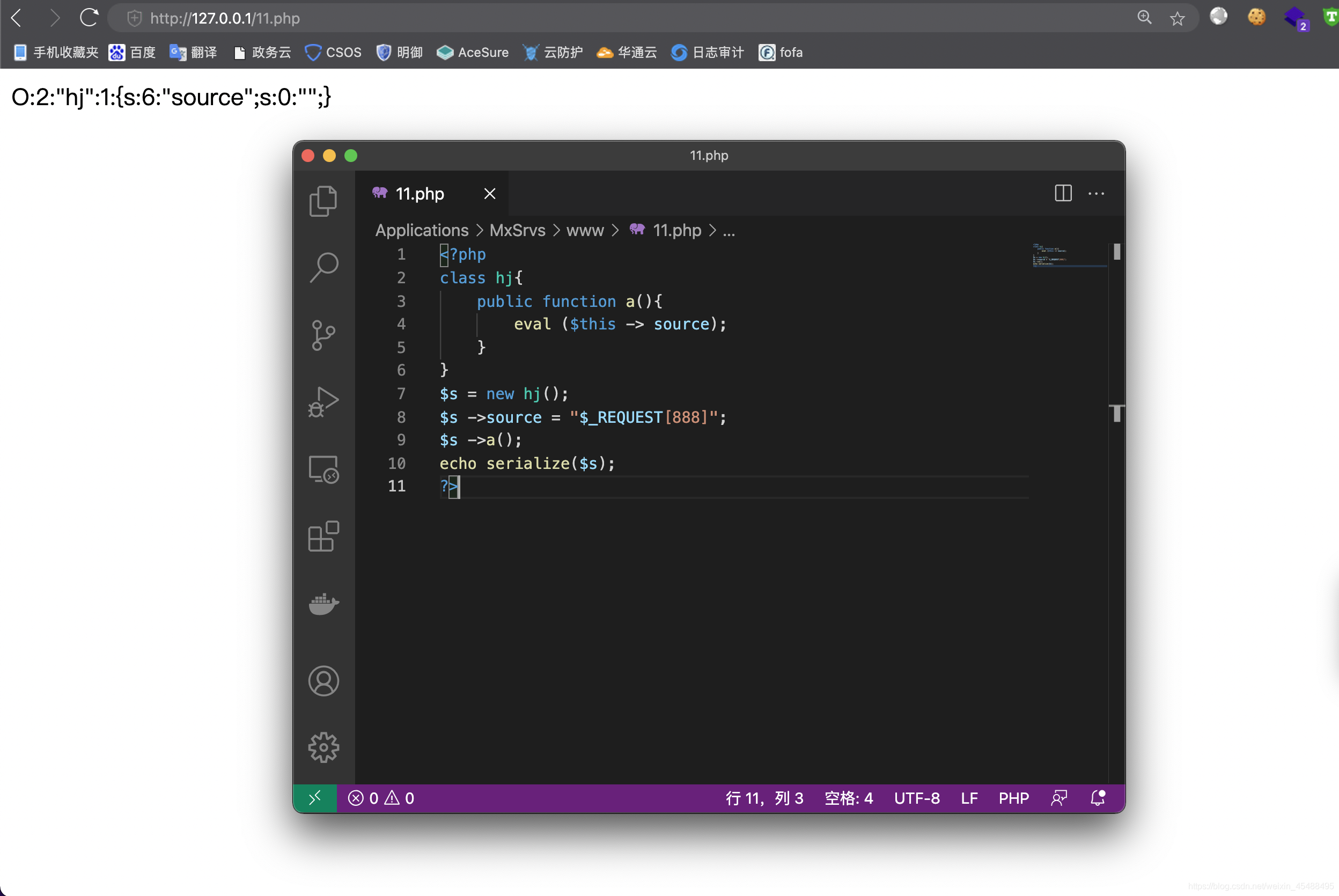The width and height of the screenshot is (1339, 896).
Task: Click the shield security icon in address bar
Action: point(134,18)
